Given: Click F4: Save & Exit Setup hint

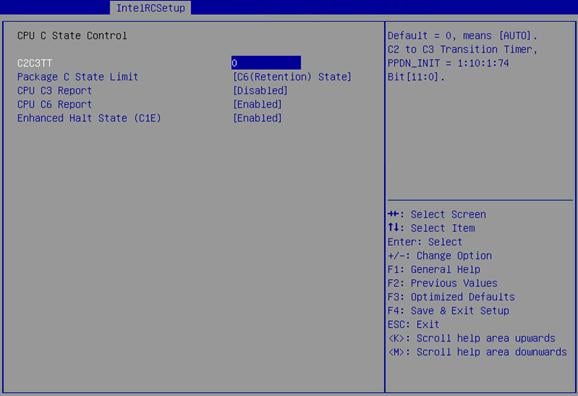Looking at the screenshot, I should [x=448, y=311].
